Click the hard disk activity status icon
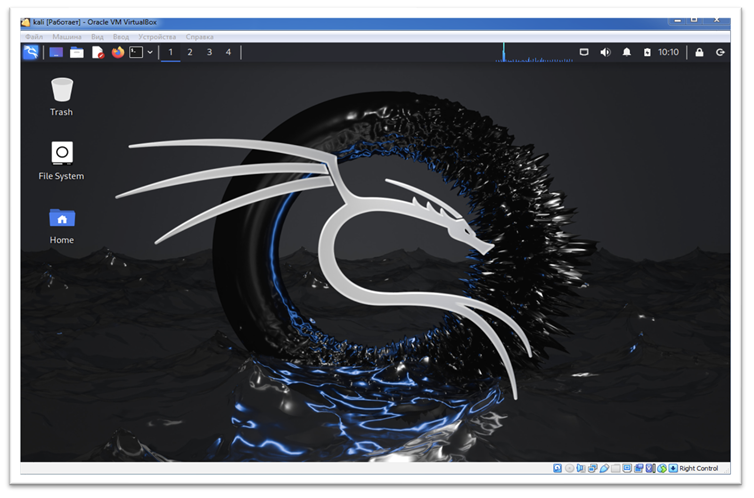The width and height of the screenshot is (754, 498). (x=557, y=468)
